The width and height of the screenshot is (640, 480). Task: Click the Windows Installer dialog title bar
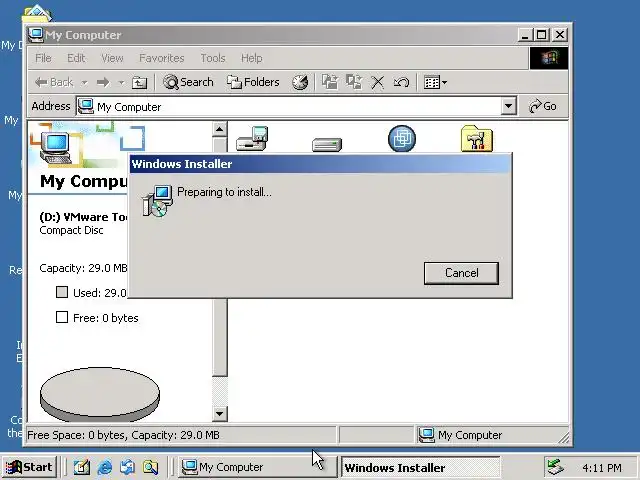point(320,164)
